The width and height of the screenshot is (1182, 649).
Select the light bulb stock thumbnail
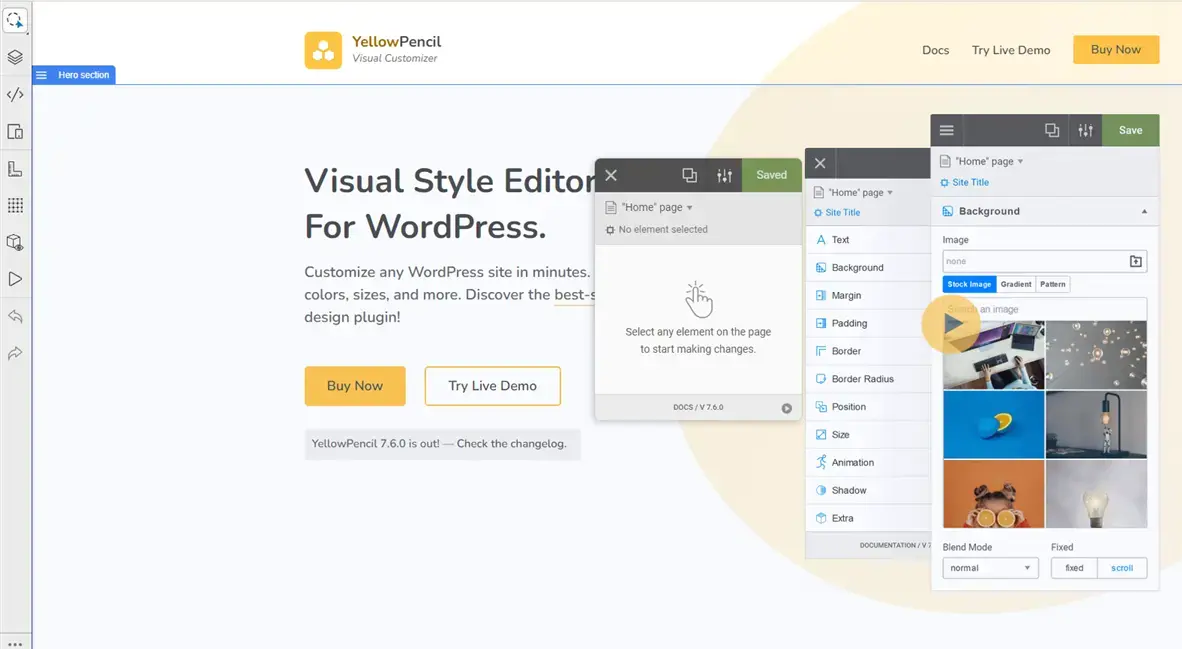pyautogui.click(x=1096, y=494)
